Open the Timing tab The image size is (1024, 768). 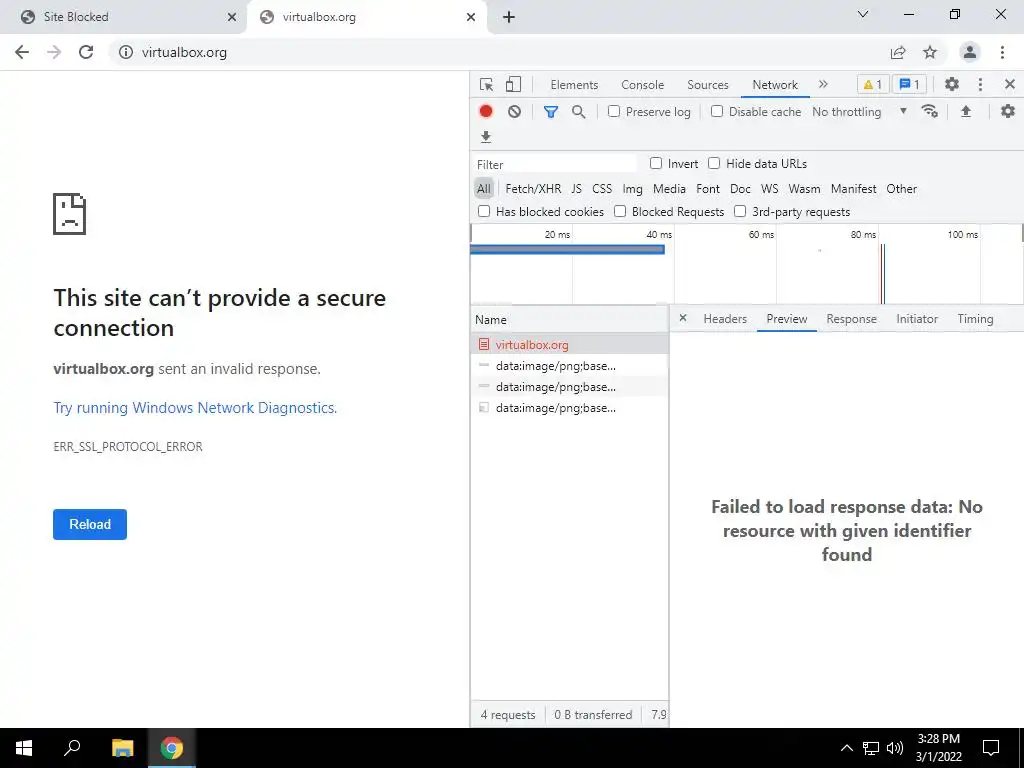point(975,319)
